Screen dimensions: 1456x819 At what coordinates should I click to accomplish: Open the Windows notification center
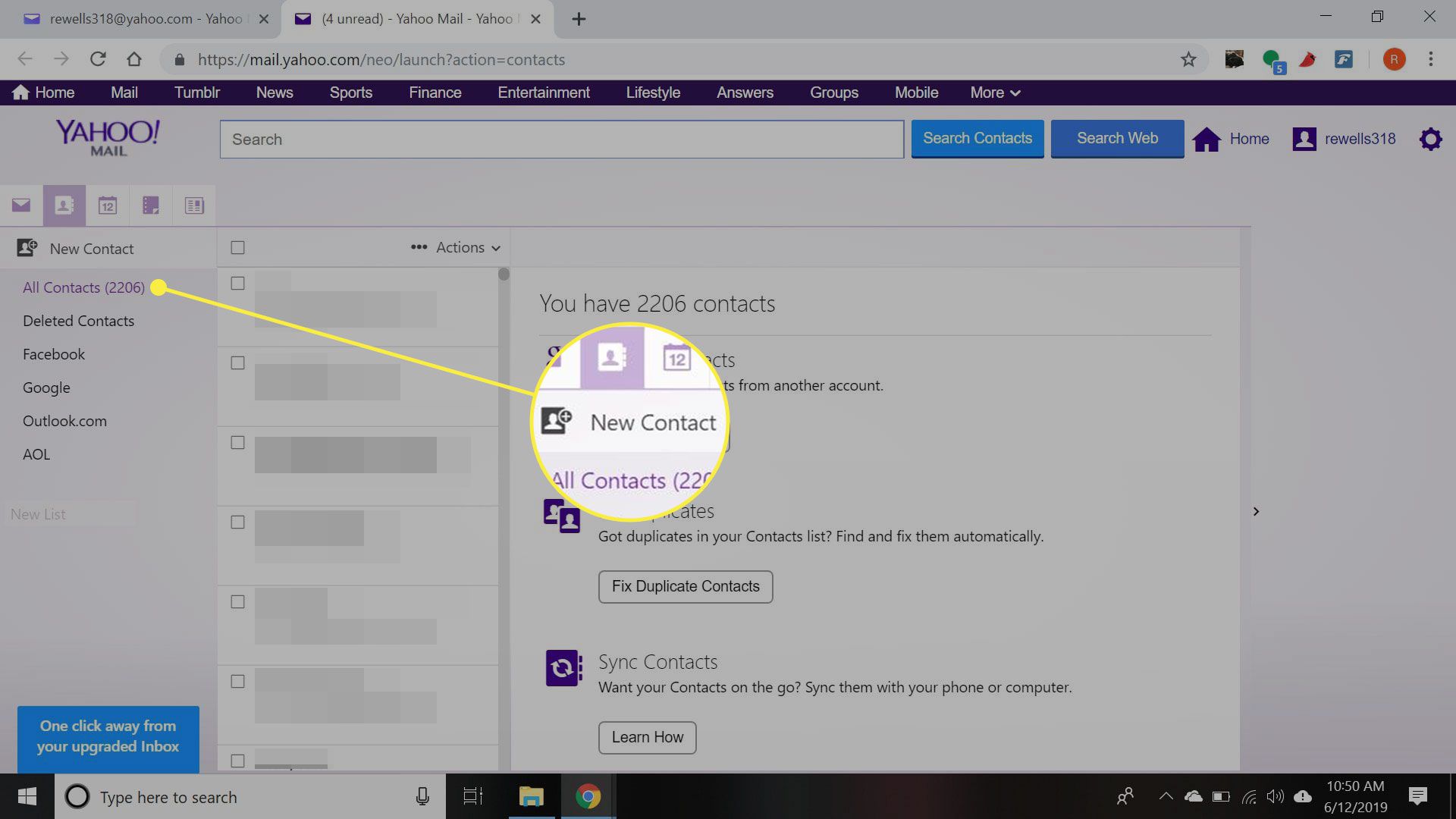tap(1417, 796)
